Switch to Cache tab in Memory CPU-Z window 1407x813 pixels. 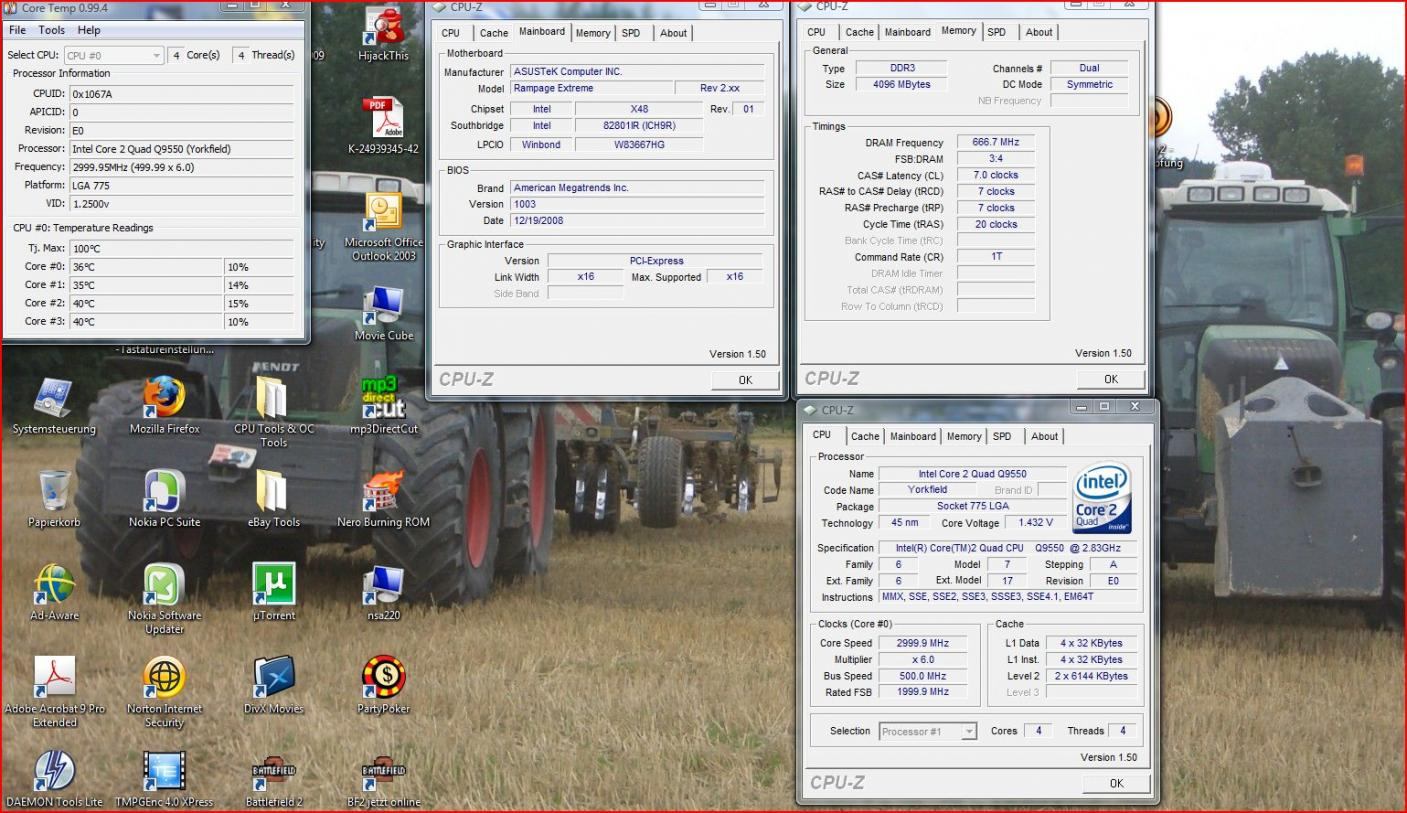[859, 32]
